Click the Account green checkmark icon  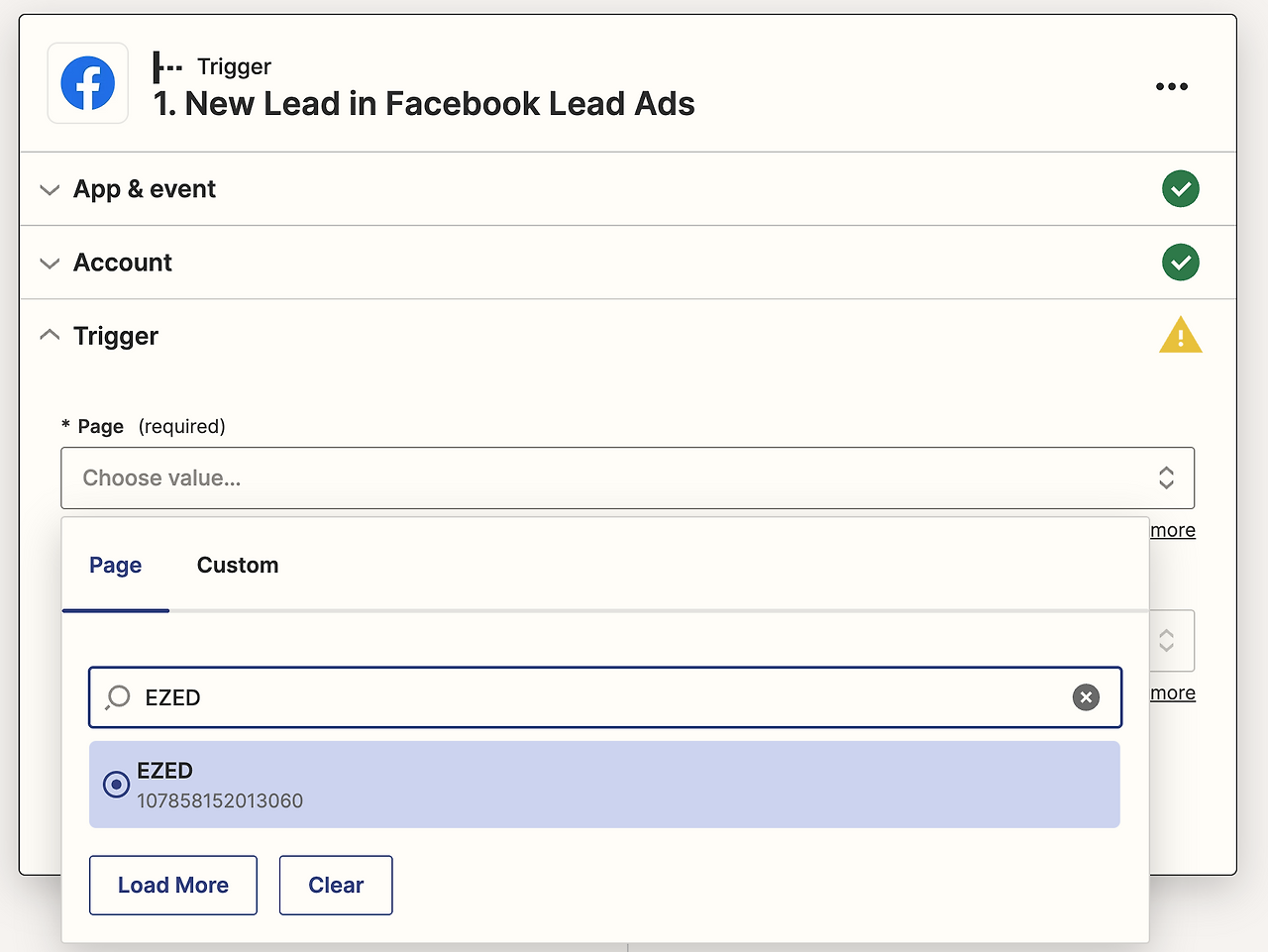1180,263
